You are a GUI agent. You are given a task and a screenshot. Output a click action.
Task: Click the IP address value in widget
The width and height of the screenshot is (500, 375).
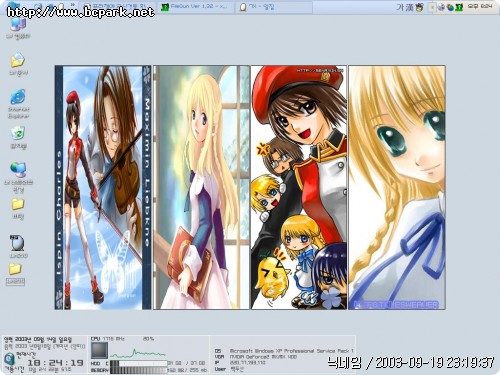pyautogui.click(x=247, y=362)
